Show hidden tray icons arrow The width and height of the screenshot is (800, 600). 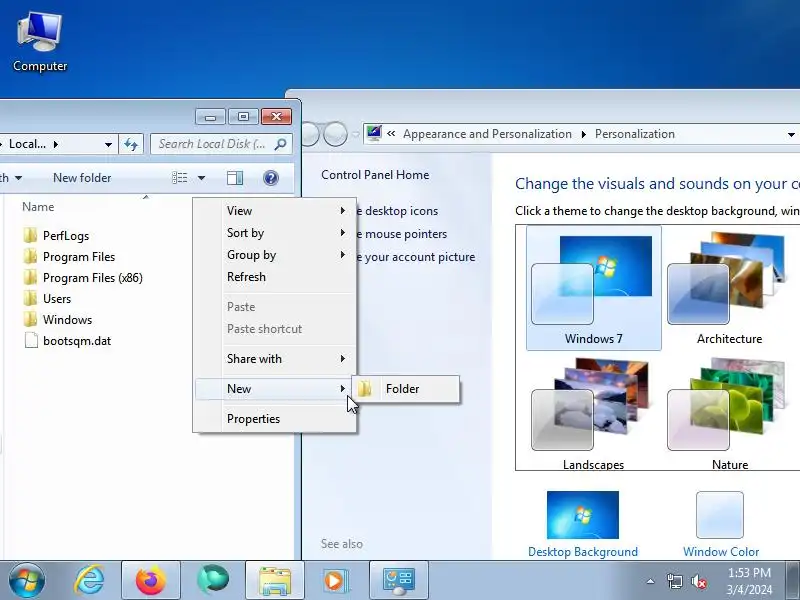tap(651, 581)
